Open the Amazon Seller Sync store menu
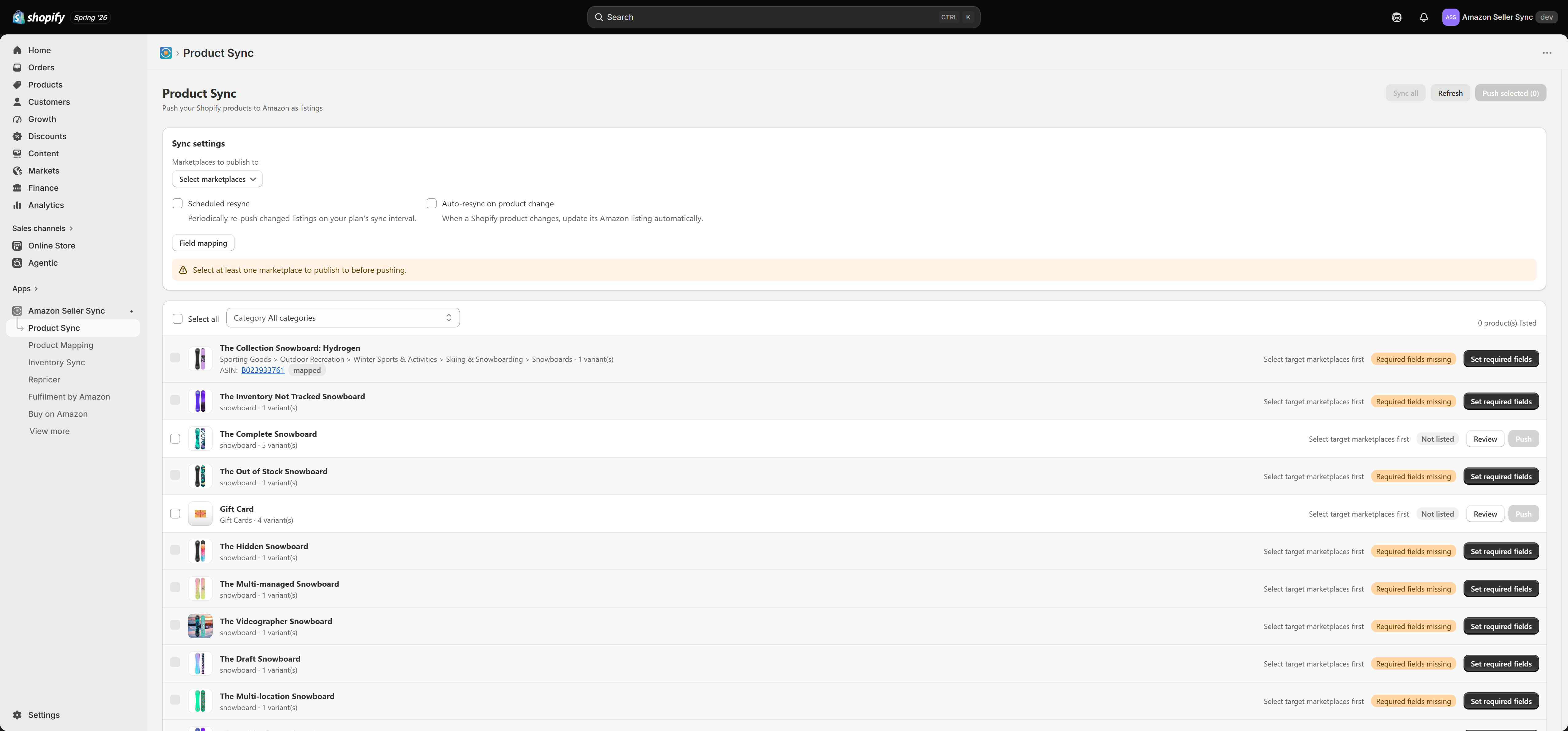 [x=1500, y=17]
